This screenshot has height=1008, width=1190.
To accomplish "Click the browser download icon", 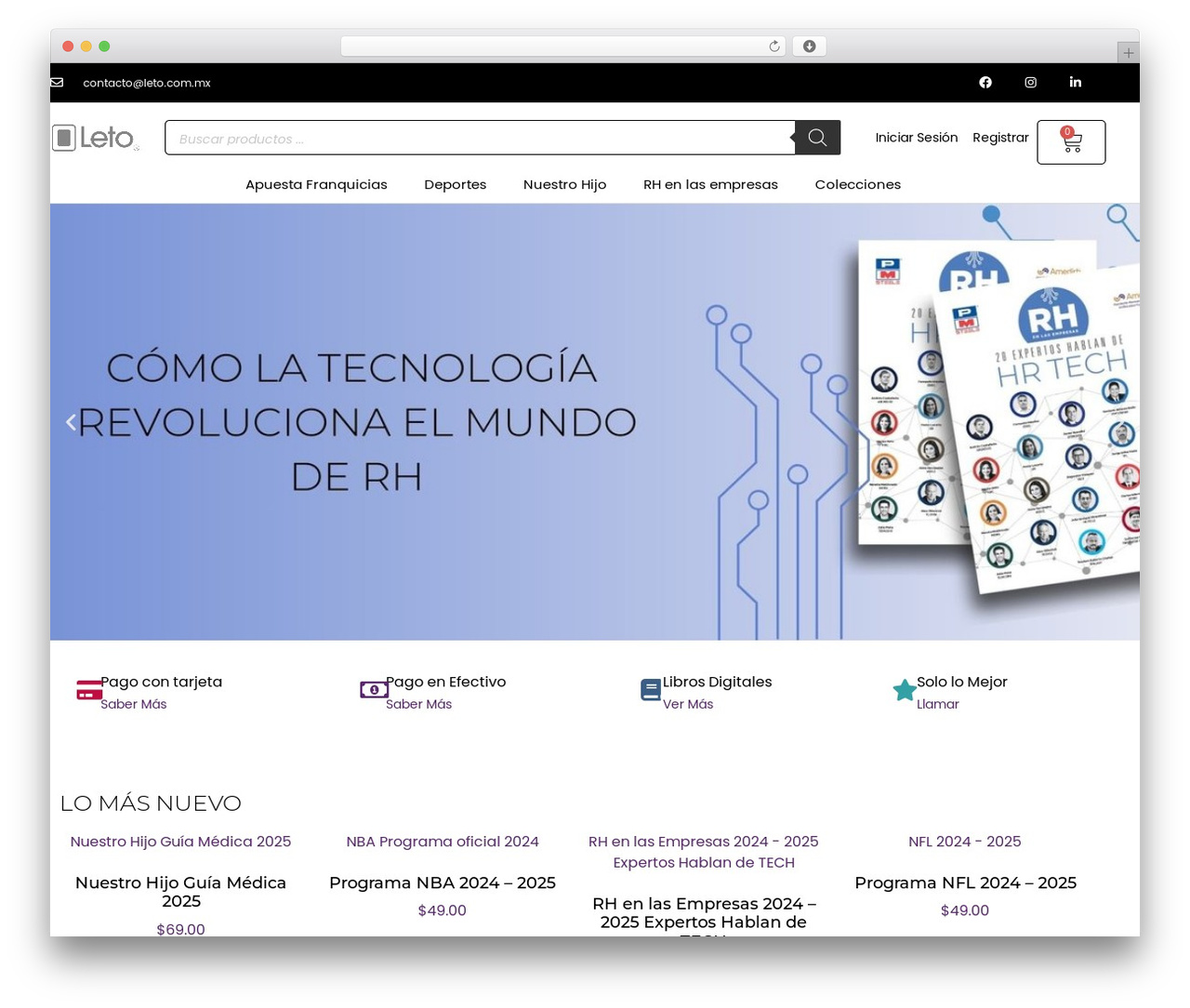I will point(810,46).
